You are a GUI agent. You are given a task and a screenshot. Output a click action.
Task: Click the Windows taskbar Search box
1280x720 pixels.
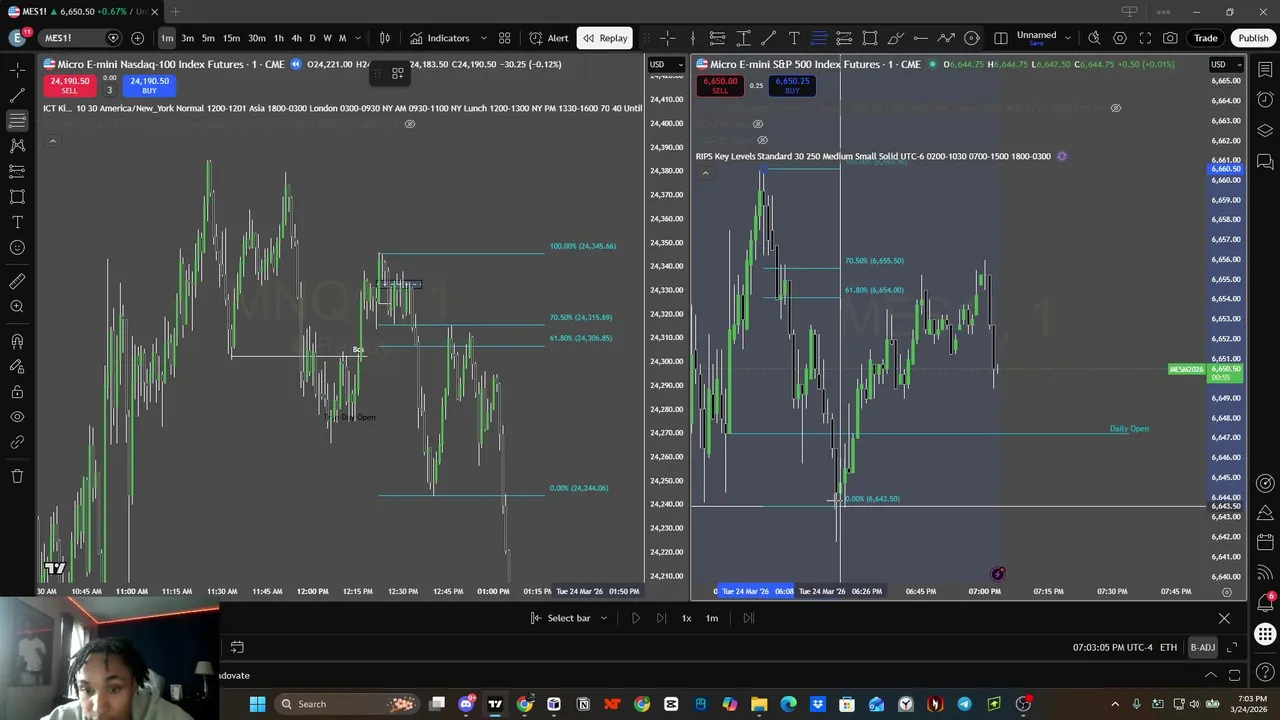tap(345, 704)
